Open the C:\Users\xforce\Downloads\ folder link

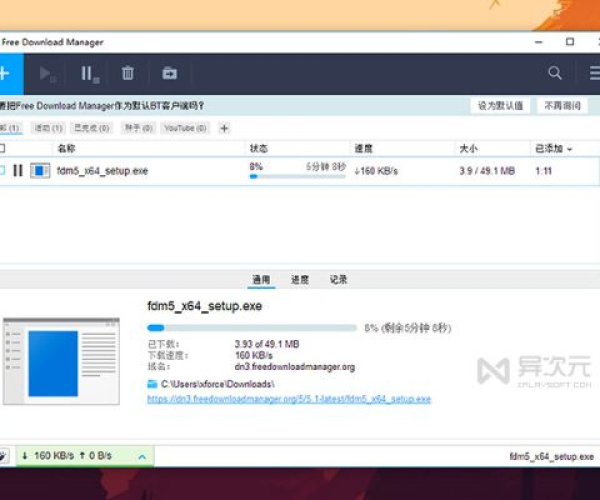217,384
